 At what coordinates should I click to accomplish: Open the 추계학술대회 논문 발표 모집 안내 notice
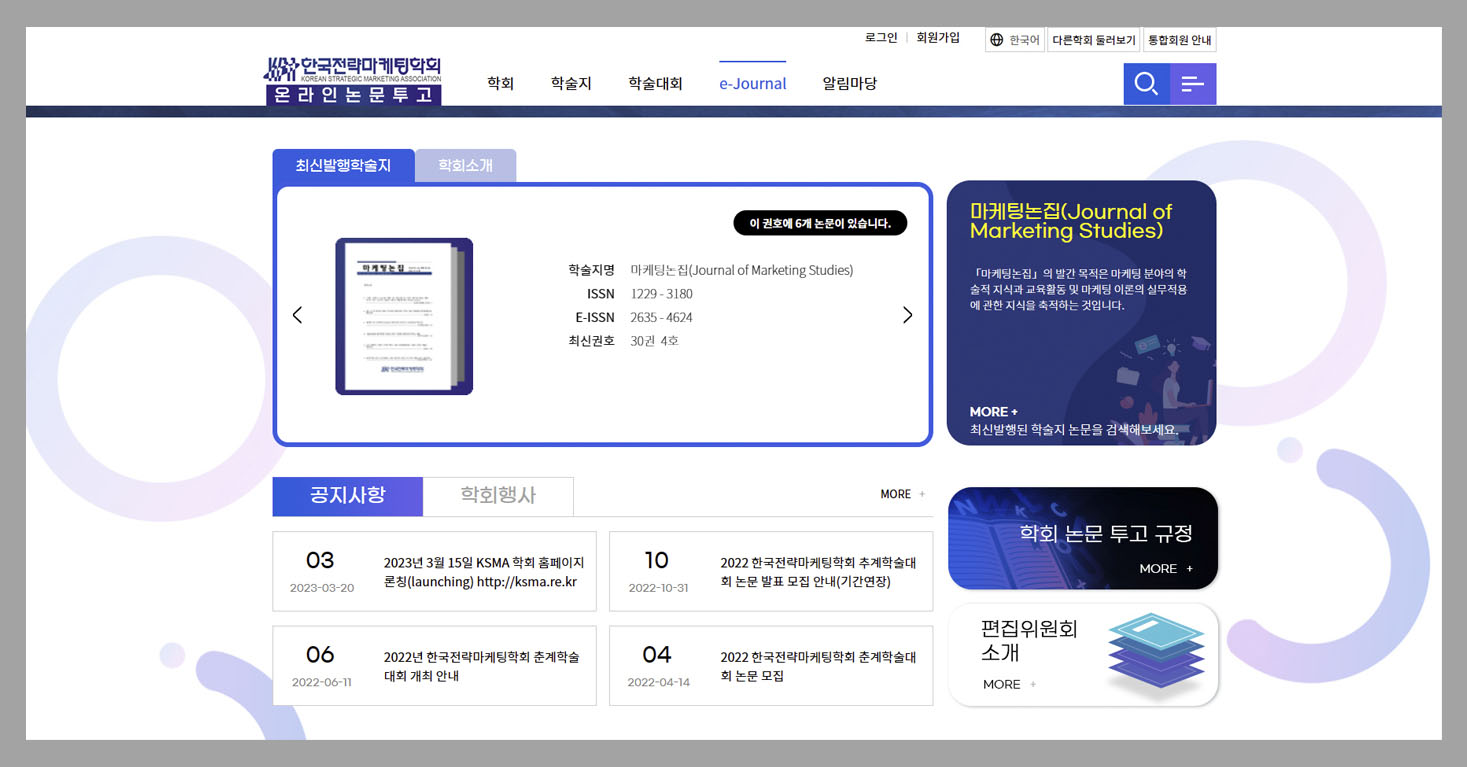(x=771, y=571)
